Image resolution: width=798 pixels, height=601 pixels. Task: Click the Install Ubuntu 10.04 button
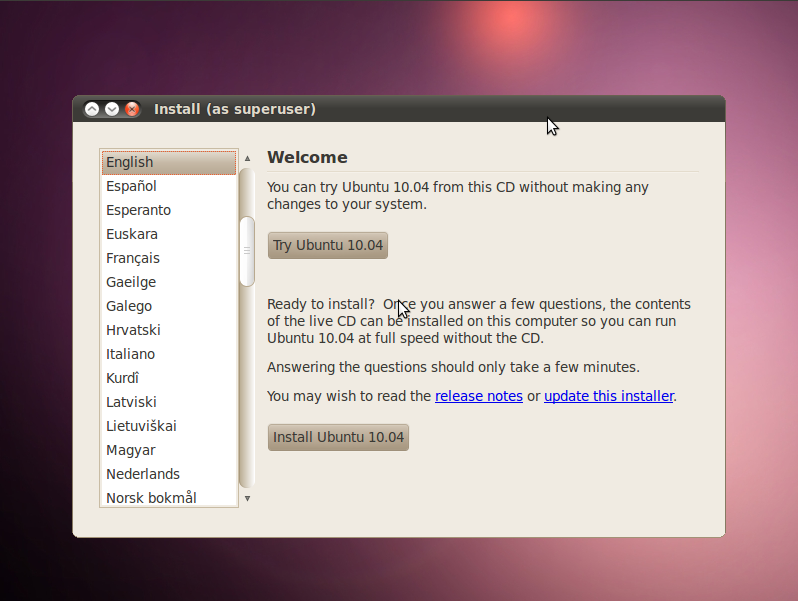[x=338, y=437]
